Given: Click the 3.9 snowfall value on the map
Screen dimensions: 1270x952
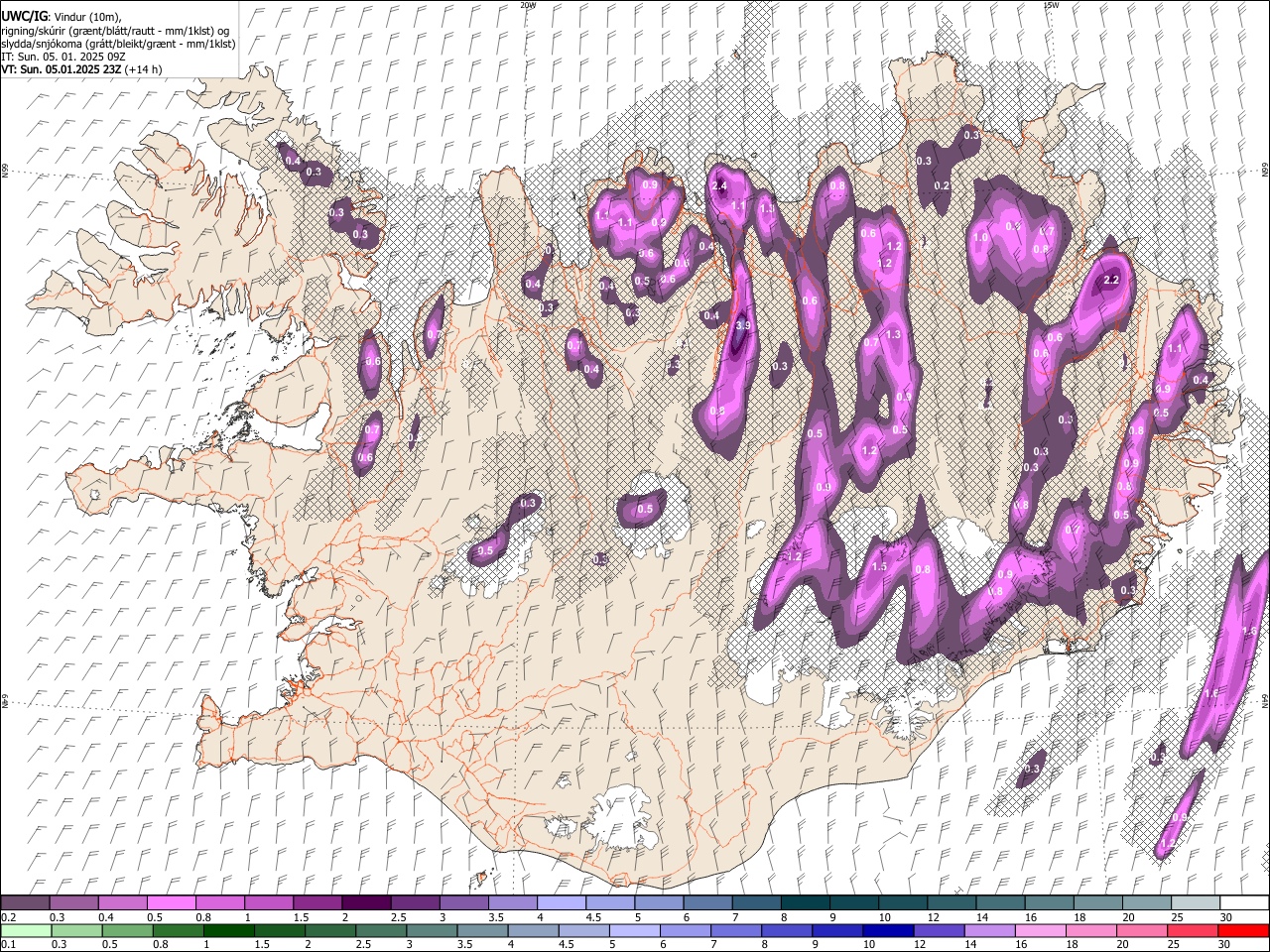Looking at the screenshot, I should pos(743,325).
